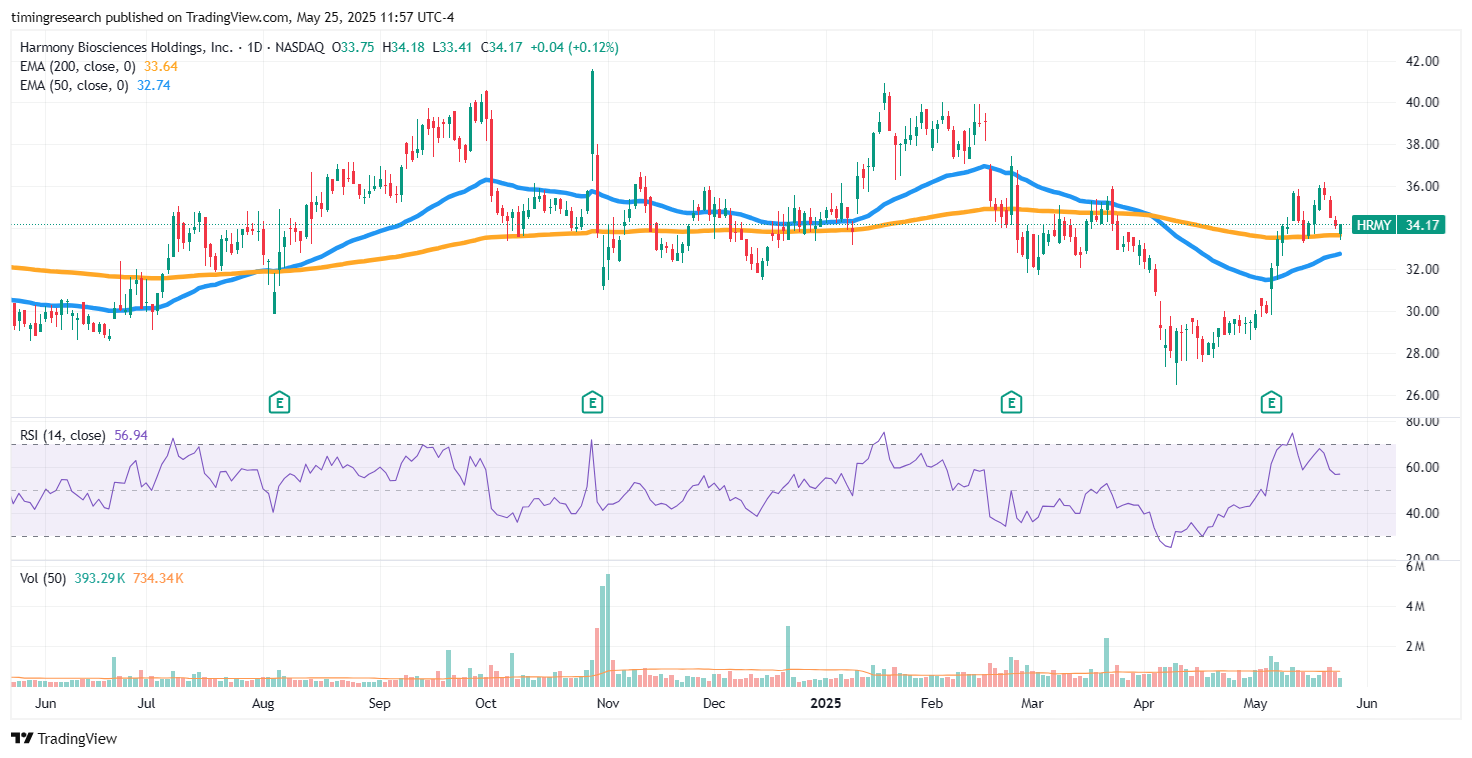The width and height of the screenshot is (1472, 758).
Task: Click 30.00 on the price scale
Action: [1422, 311]
